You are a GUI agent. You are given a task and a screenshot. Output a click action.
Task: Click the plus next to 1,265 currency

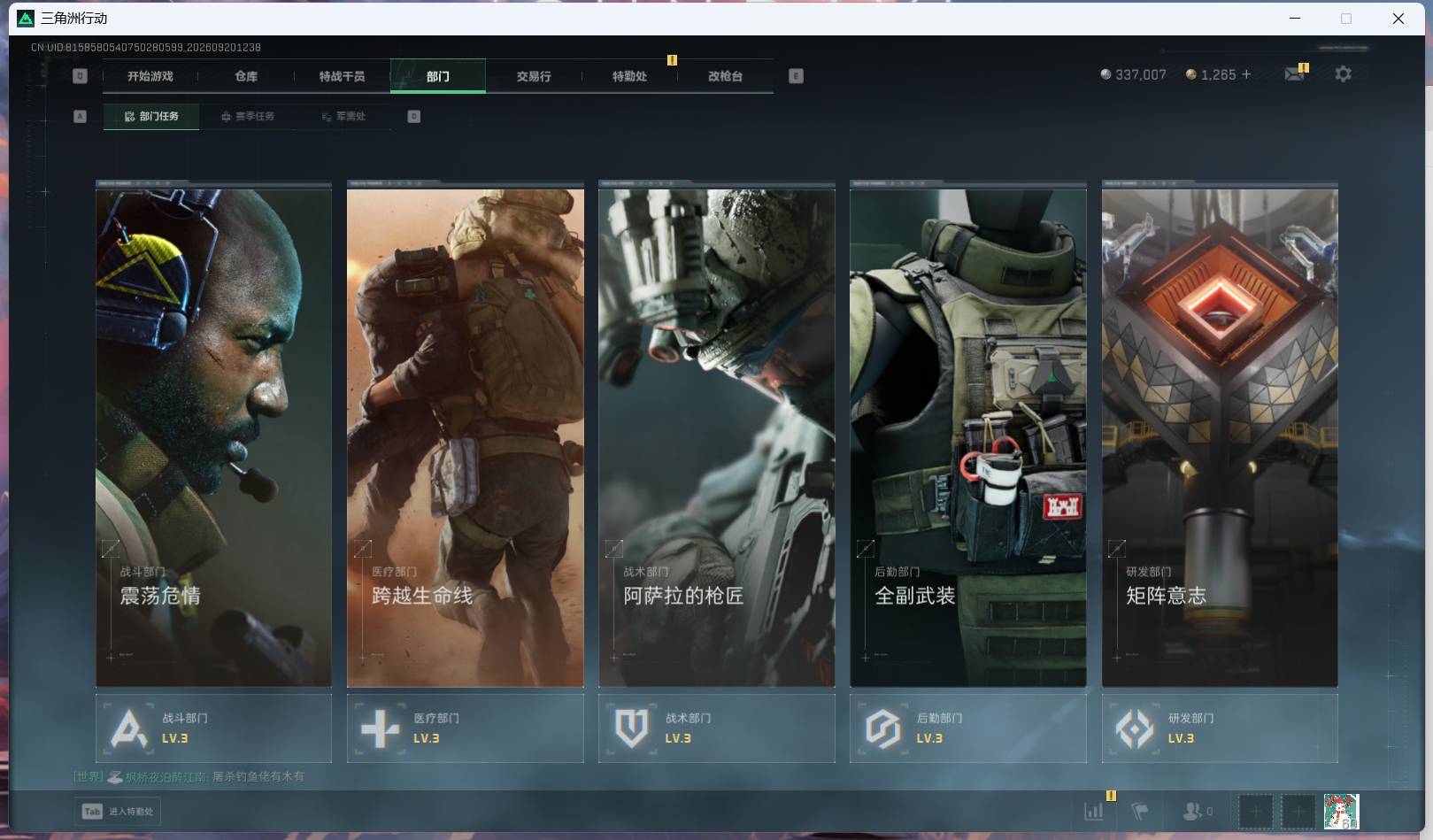pos(1246,74)
